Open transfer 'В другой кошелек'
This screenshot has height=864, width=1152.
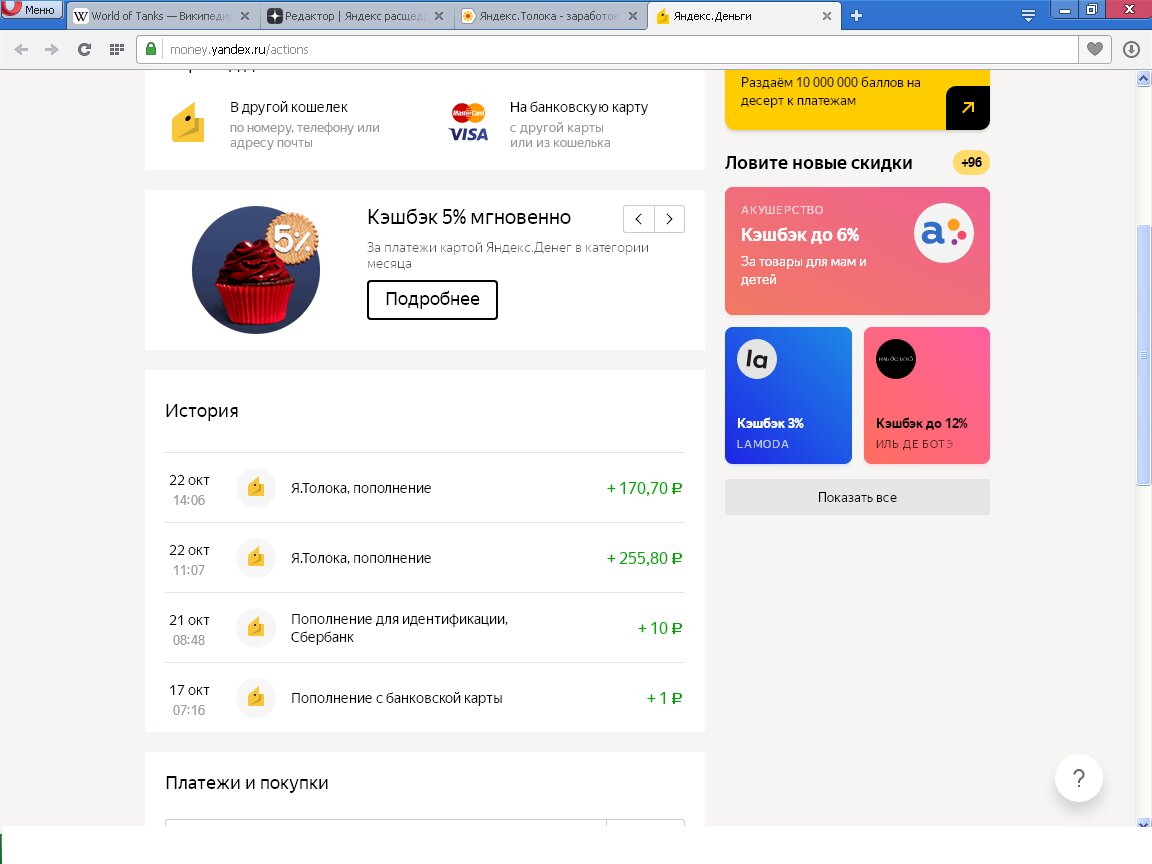(x=304, y=124)
